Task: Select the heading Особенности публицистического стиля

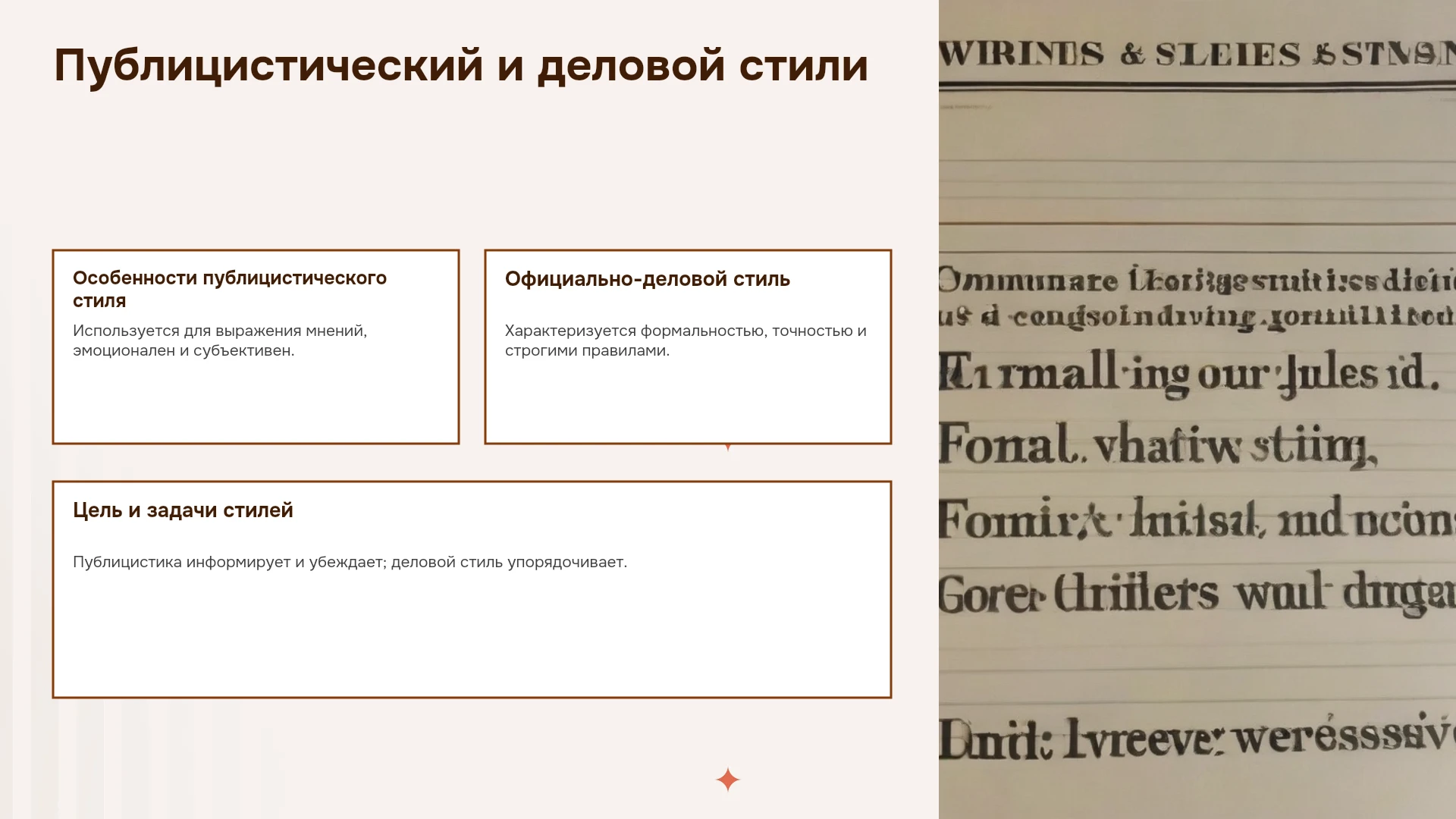Action: click(230, 289)
